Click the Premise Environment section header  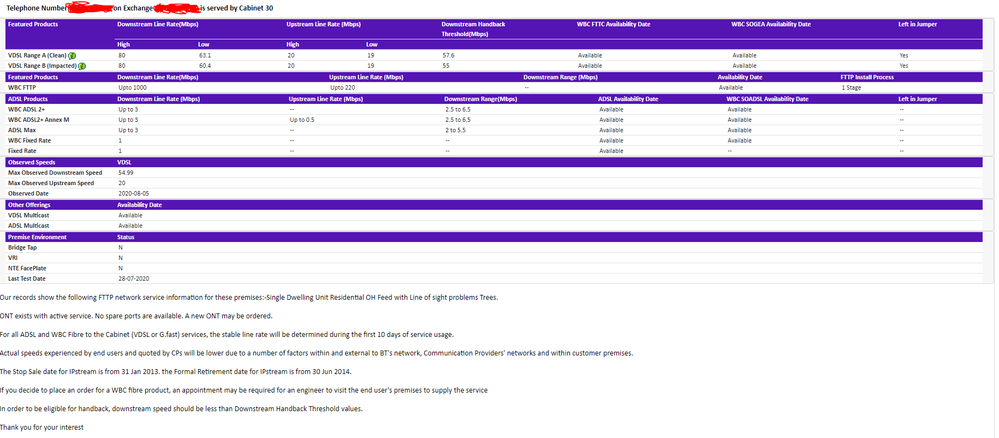pos(37,237)
